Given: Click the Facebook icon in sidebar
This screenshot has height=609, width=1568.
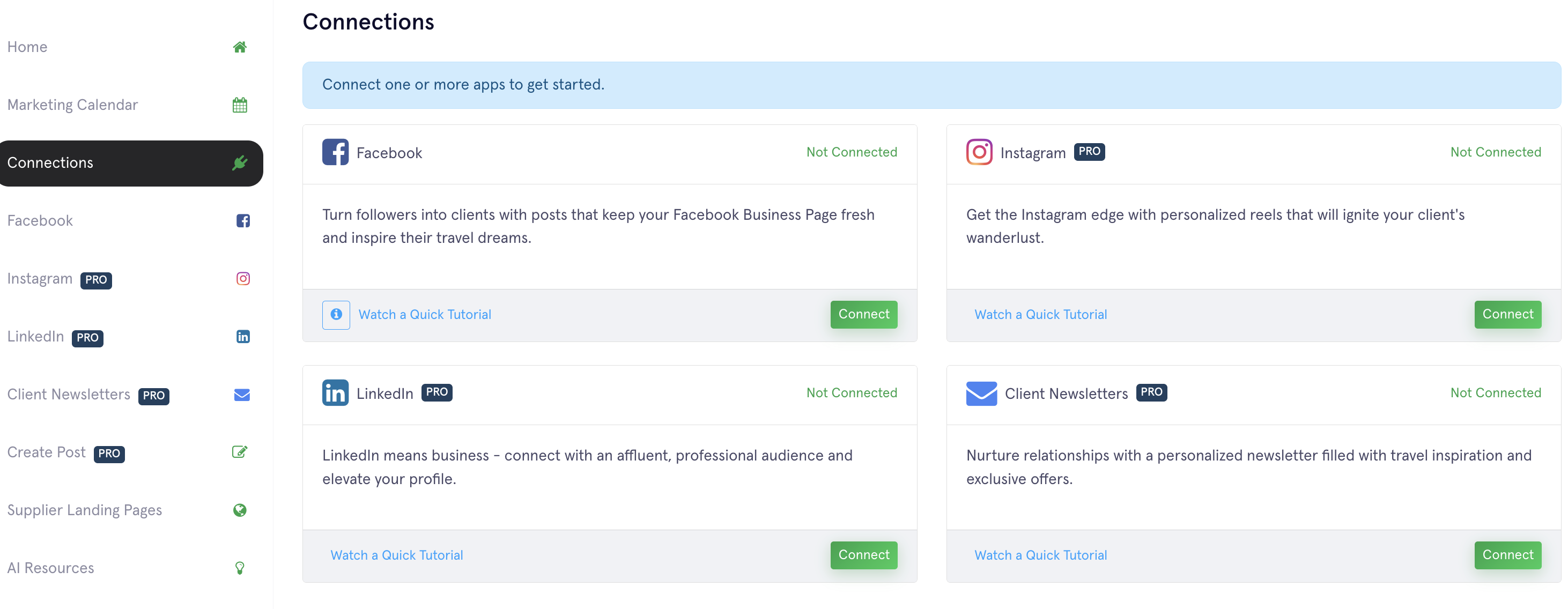Looking at the screenshot, I should (x=243, y=221).
